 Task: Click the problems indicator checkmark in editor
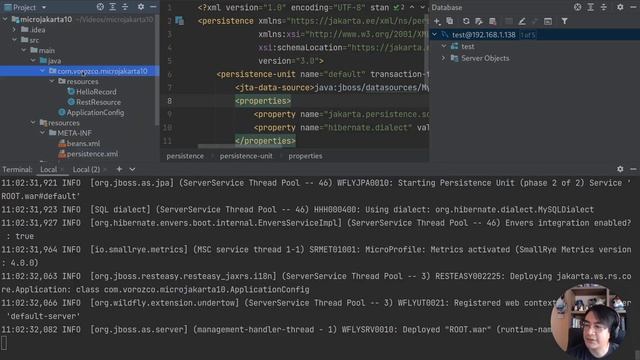tap(399, 7)
